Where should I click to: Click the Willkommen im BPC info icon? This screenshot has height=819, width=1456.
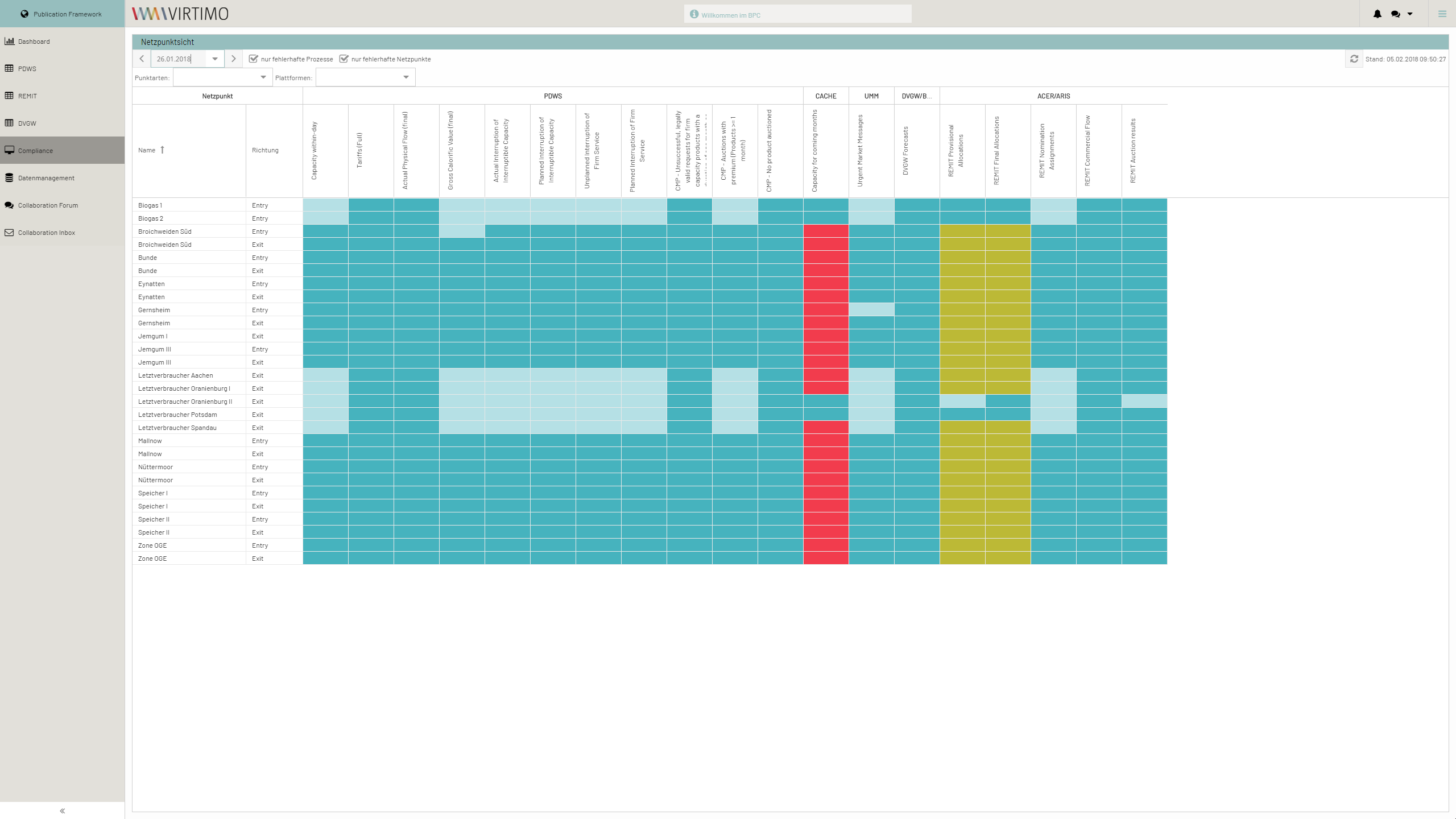click(x=694, y=14)
